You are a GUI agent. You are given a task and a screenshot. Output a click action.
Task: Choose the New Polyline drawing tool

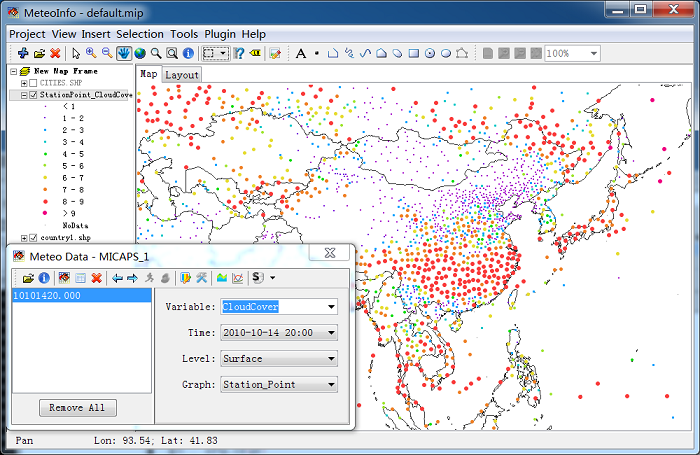pos(333,54)
